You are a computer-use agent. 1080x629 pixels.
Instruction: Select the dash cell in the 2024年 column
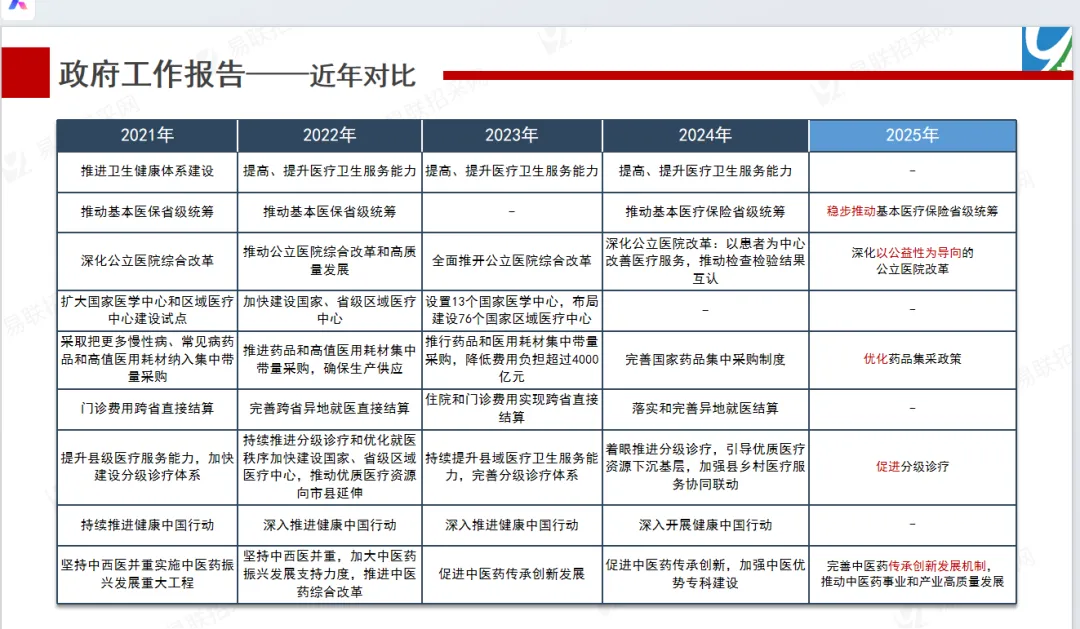705,311
